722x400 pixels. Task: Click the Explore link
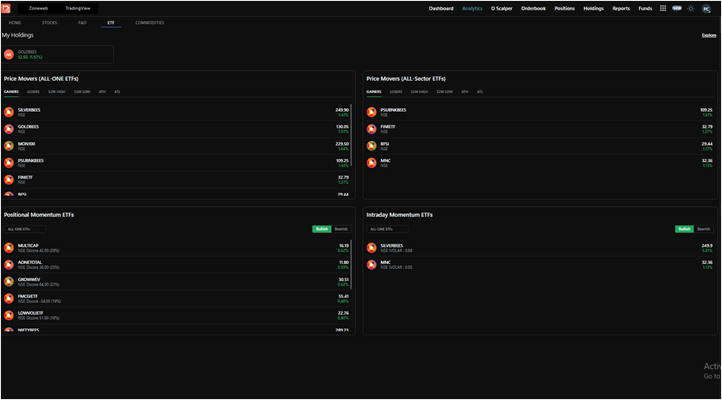[709, 35]
